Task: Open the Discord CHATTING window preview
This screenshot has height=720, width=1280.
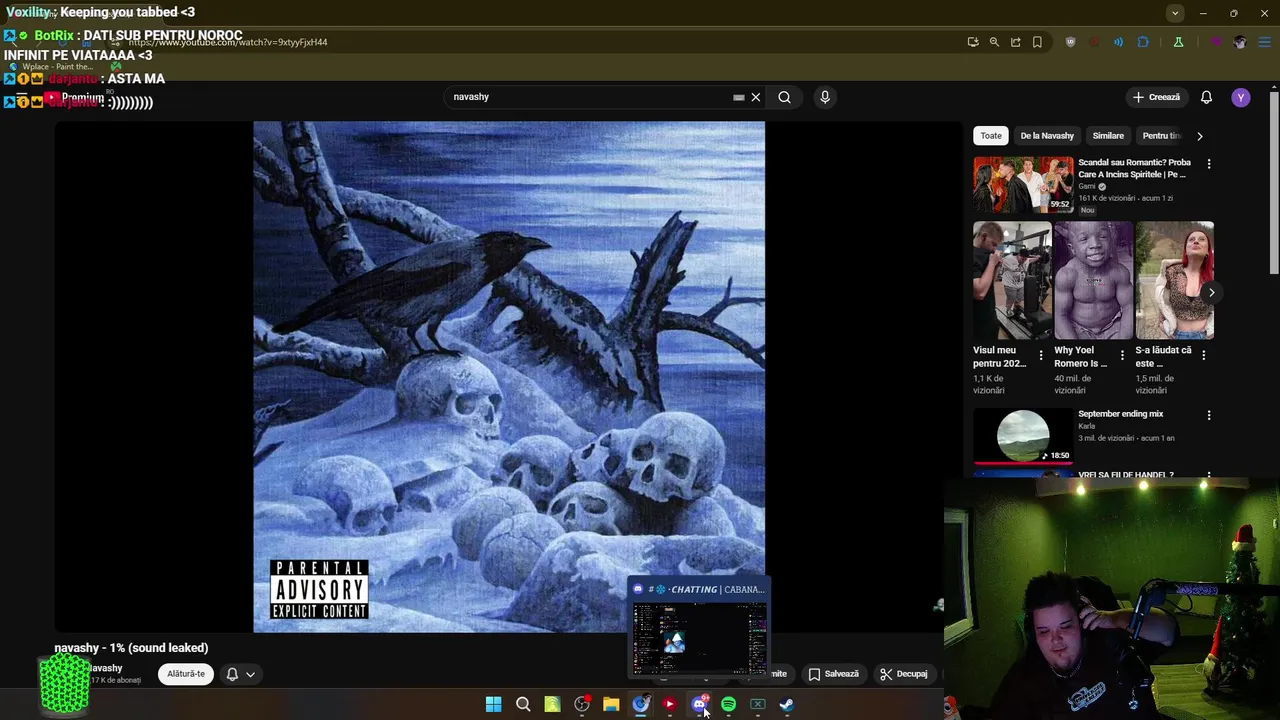Action: (x=699, y=628)
